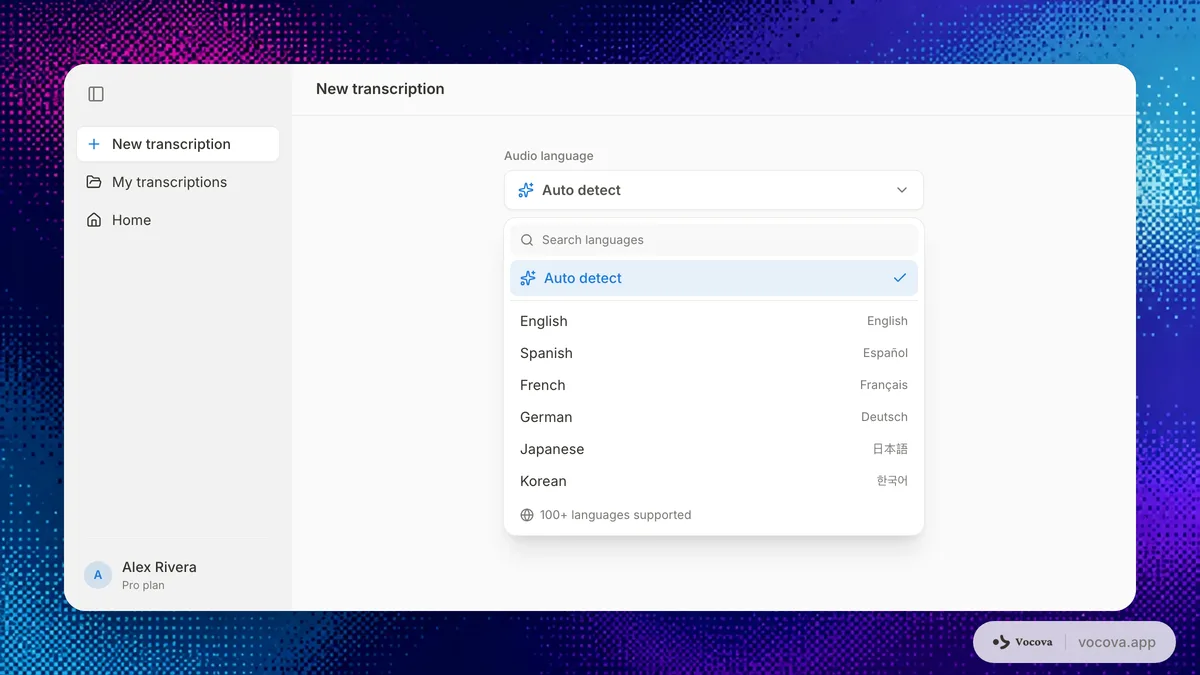Pick French as the audio language
This screenshot has height=675, width=1200.
[x=714, y=385]
